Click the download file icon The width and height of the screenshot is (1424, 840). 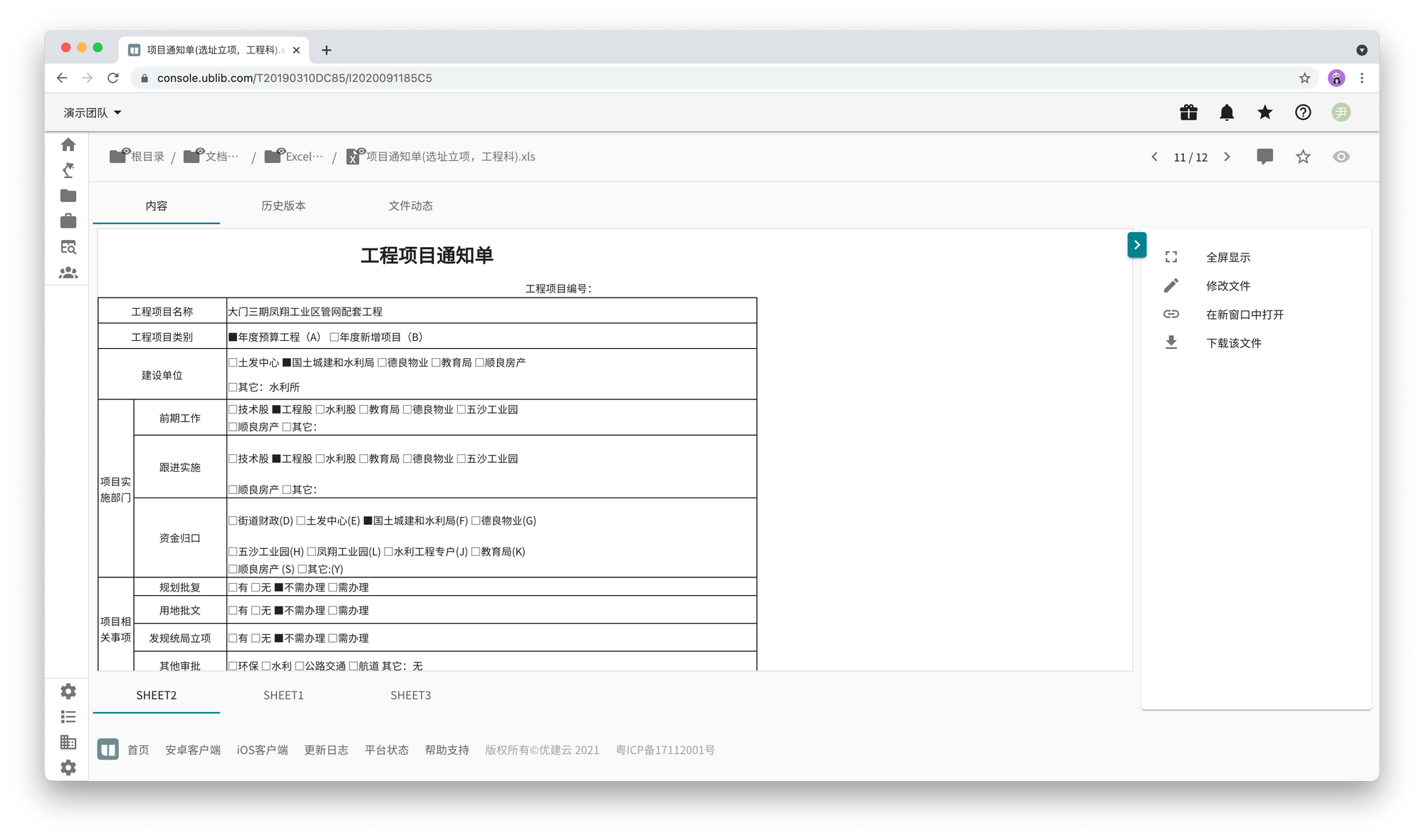pos(1171,343)
